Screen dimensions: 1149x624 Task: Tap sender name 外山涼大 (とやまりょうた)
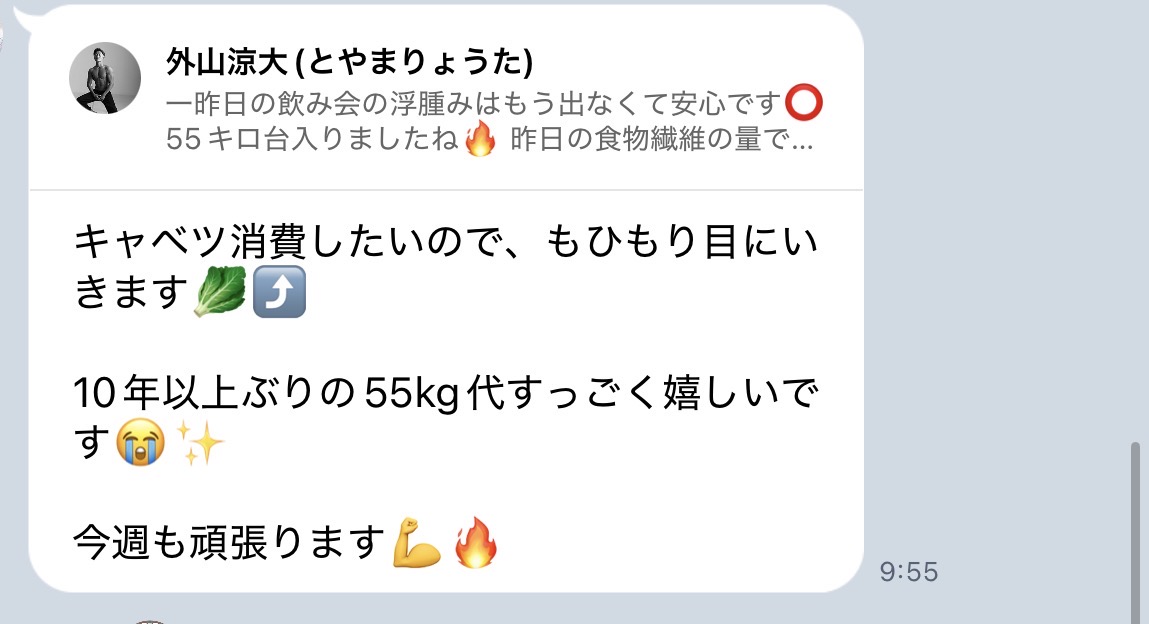(x=350, y=62)
